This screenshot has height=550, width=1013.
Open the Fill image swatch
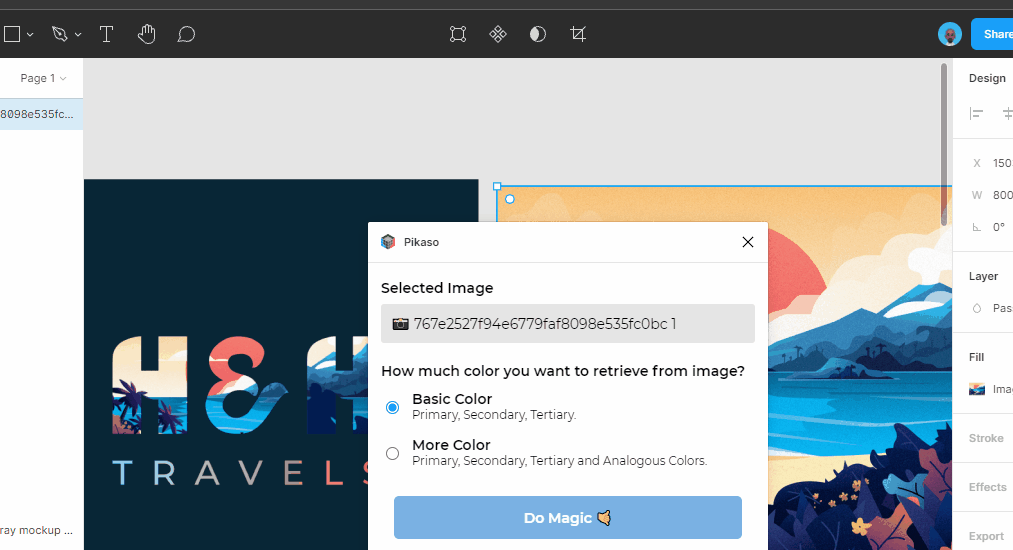pos(977,389)
